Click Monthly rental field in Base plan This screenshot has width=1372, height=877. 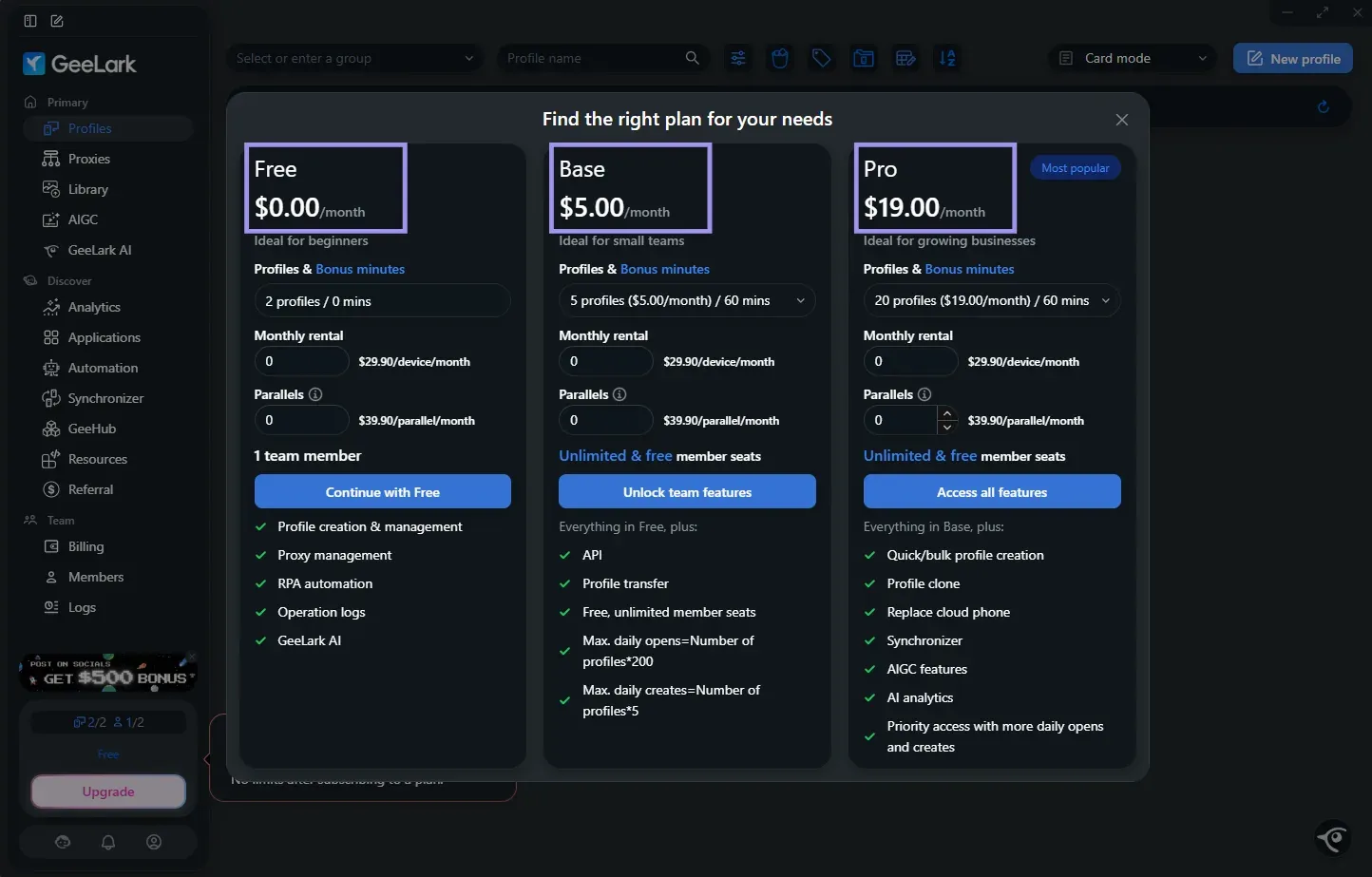click(605, 361)
